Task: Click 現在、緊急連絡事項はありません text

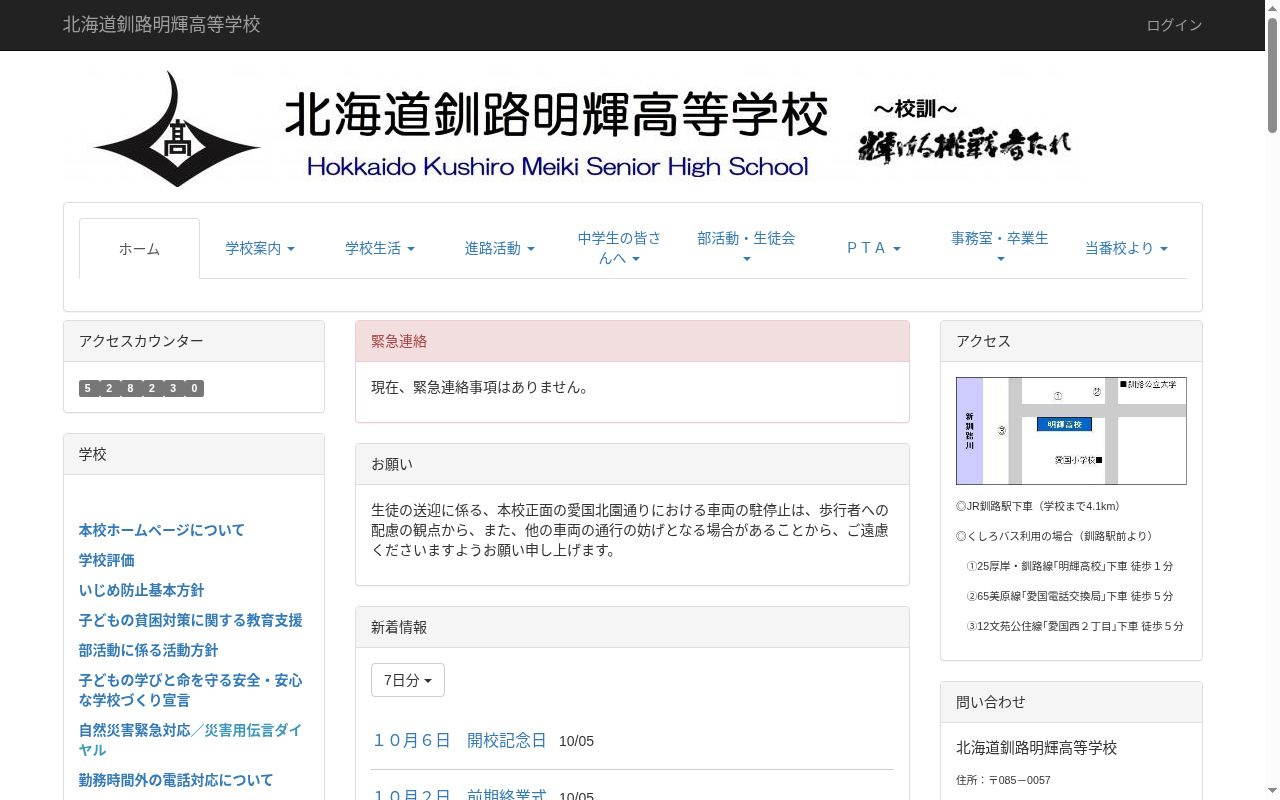Action: [482, 387]
